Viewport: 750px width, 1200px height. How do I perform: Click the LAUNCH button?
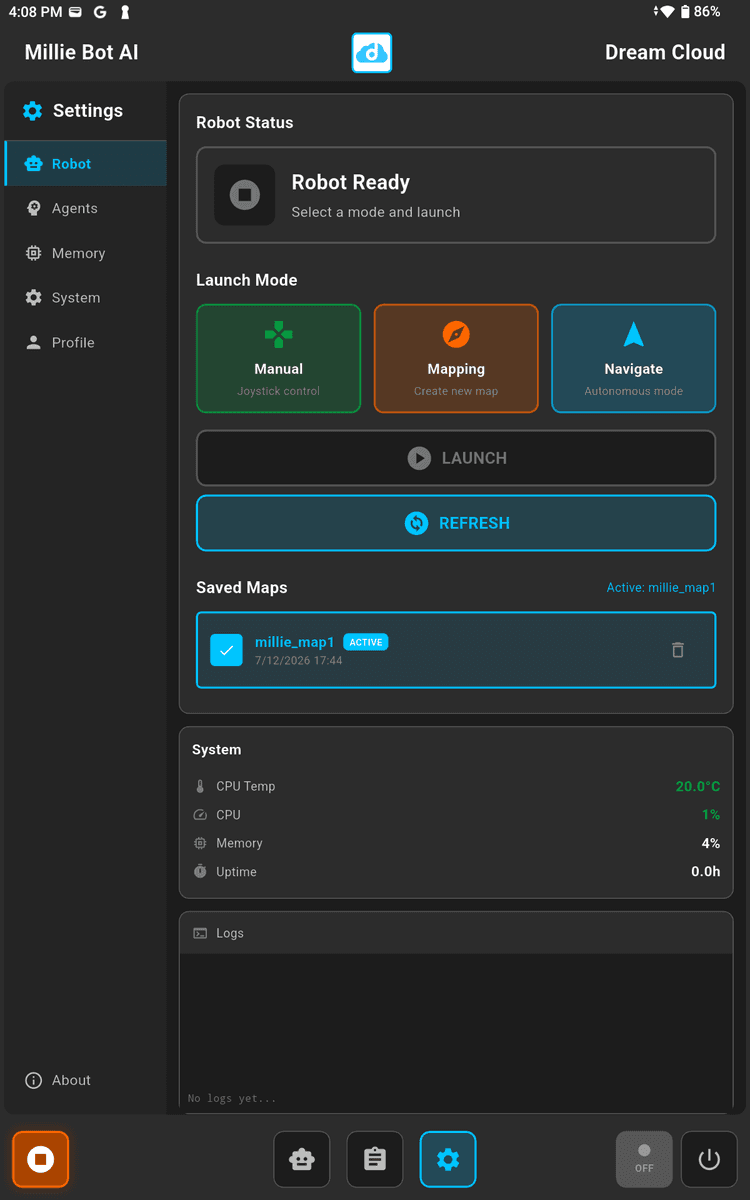click(456, 458)
